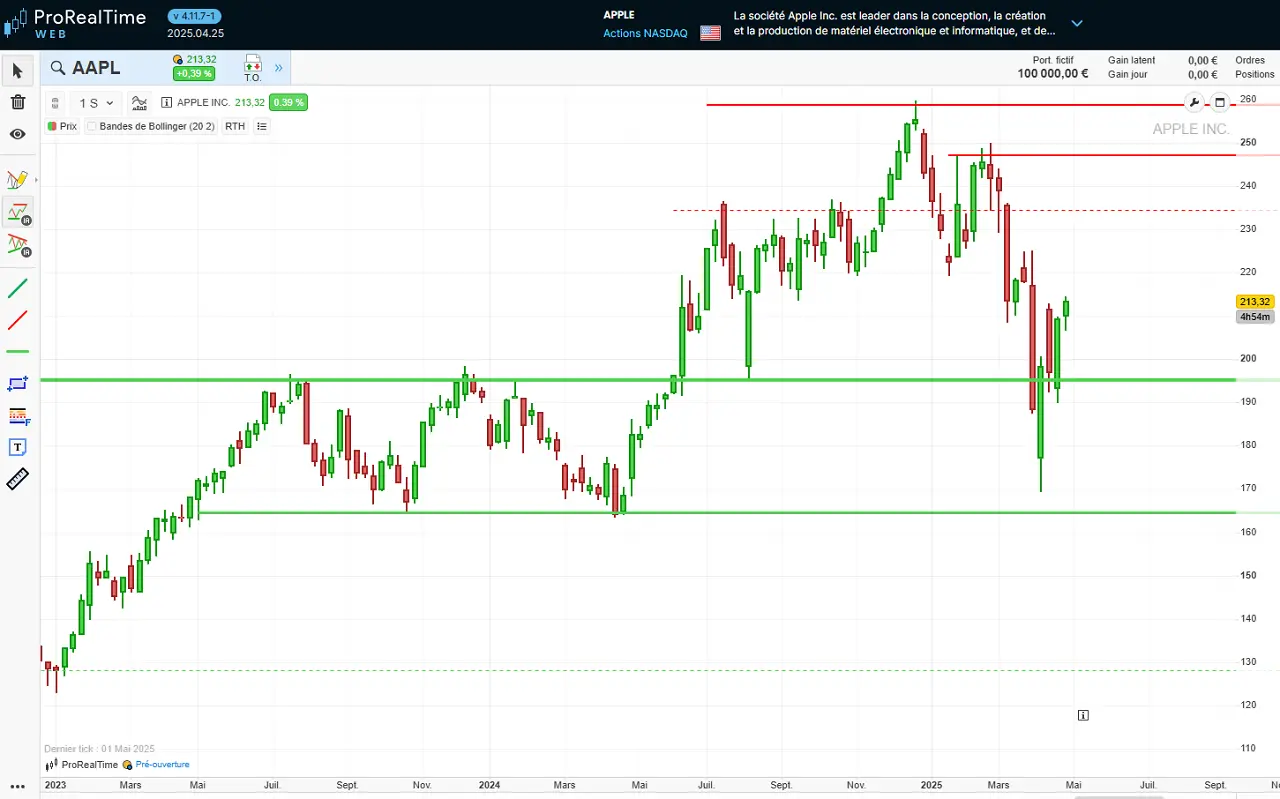Click the v 4.11.7-1 version badge
Viewport: 1280px width, 799px height.
coord(195,16)
